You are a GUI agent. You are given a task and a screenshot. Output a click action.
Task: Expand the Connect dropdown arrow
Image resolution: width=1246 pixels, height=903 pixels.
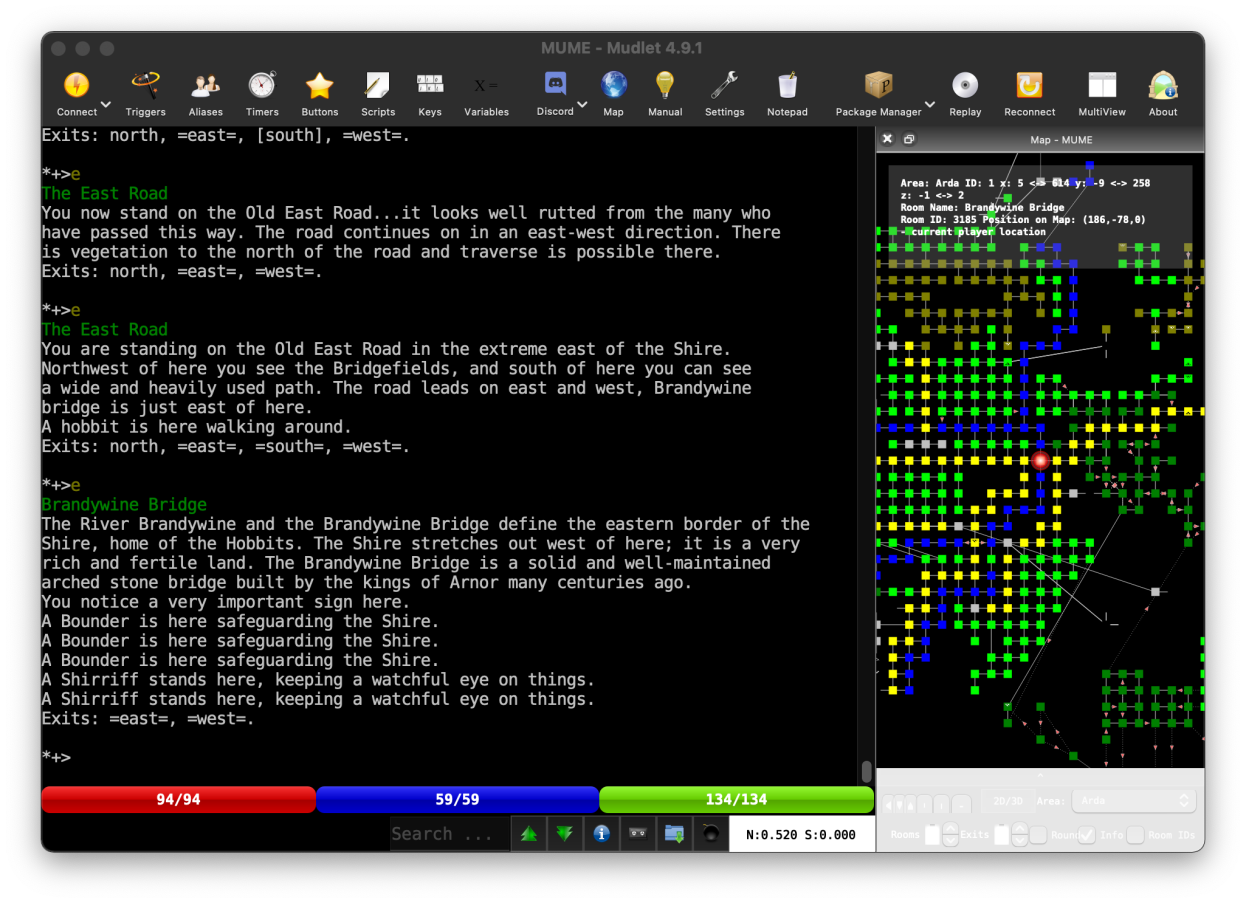coord(105,105)
